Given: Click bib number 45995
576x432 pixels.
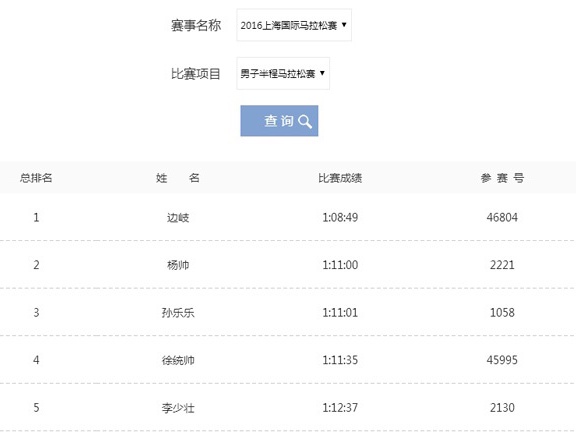Looking at the screenshot, I should 502,360.
